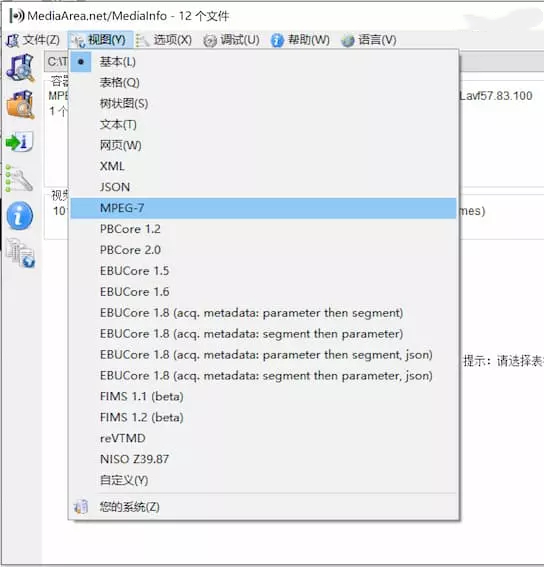Click the preferences wrench icon in sidebar
Screen dimensions: 544x567
[x=20, y=178]
